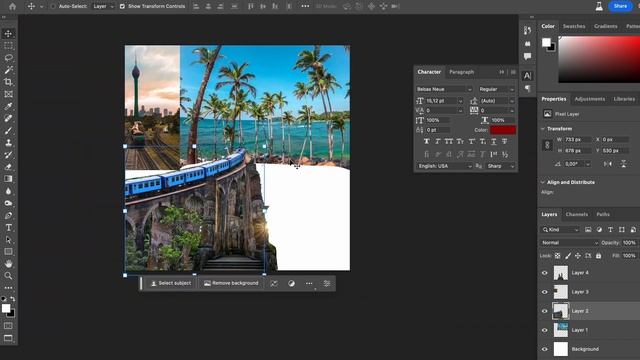Click foreground color in Color panel
Screen dimensions: 640x360
(x=546, y=42)
